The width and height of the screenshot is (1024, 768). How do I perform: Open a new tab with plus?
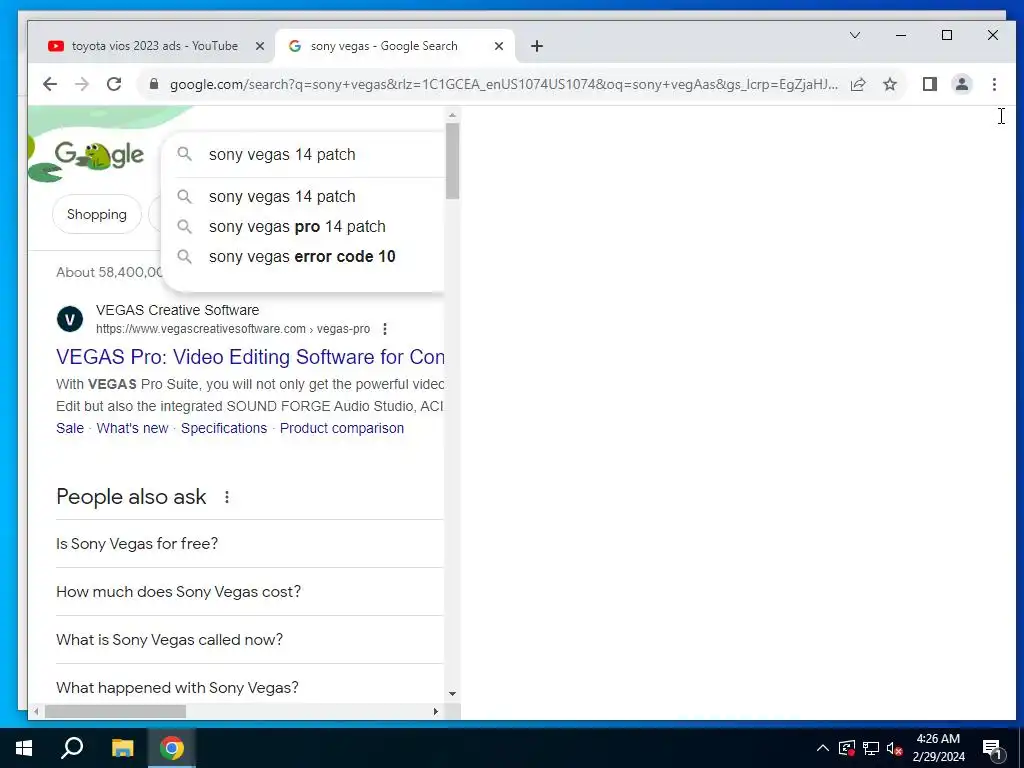coord(537,46)
